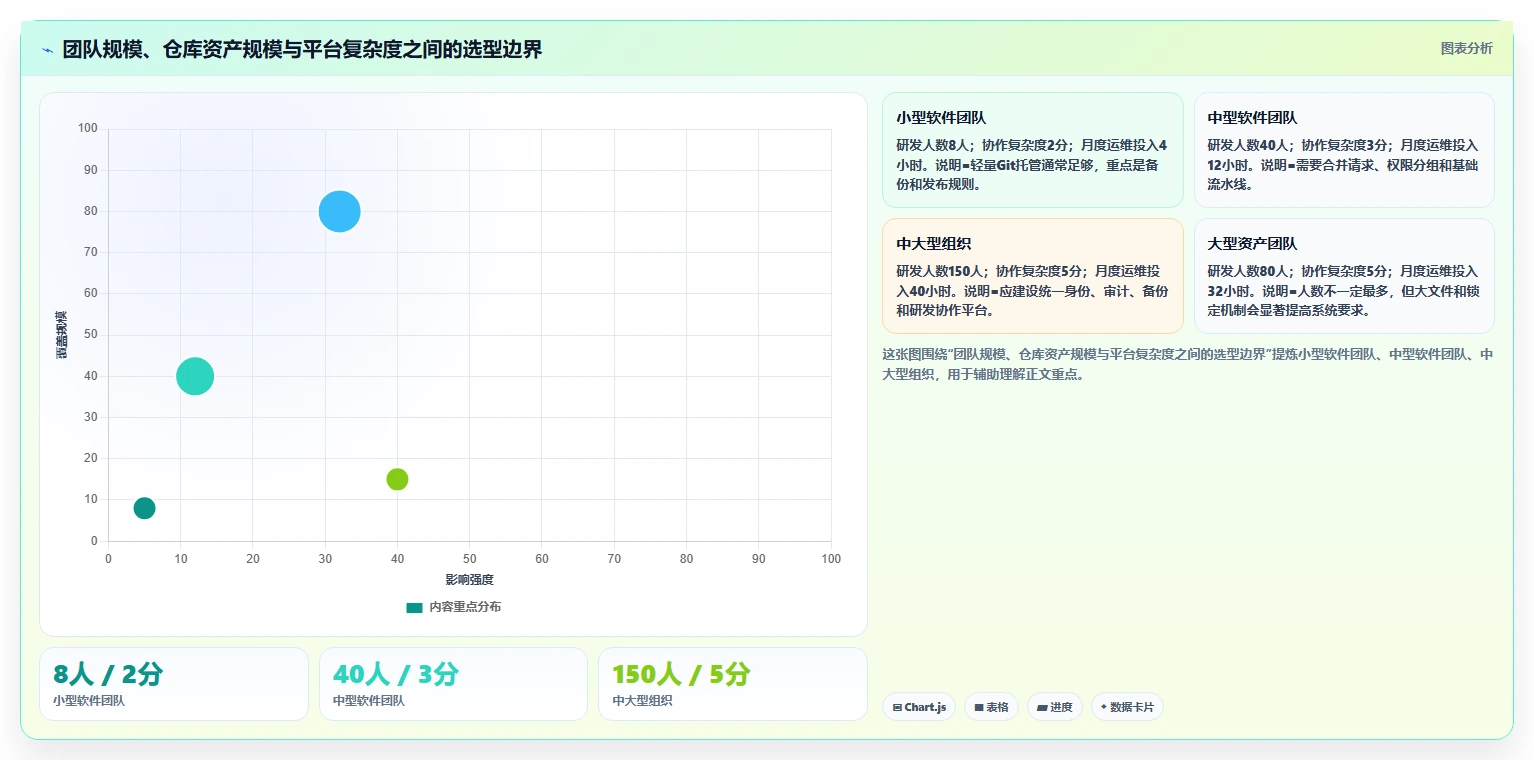Viewport: 1534px width, 760px height.
Task: Click the lightning icon beside the header title
Action: coord(47,50)
